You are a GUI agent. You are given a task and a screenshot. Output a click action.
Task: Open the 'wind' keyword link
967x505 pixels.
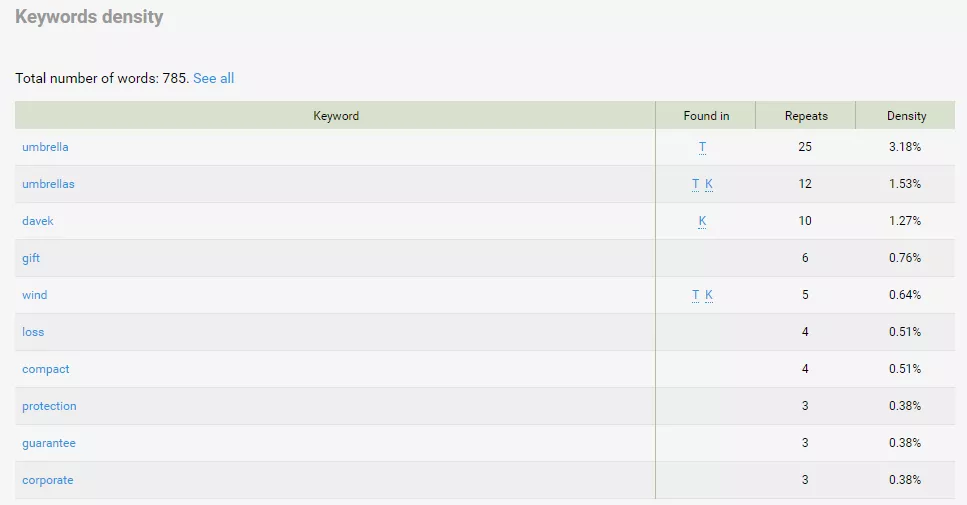click(35, 295)
